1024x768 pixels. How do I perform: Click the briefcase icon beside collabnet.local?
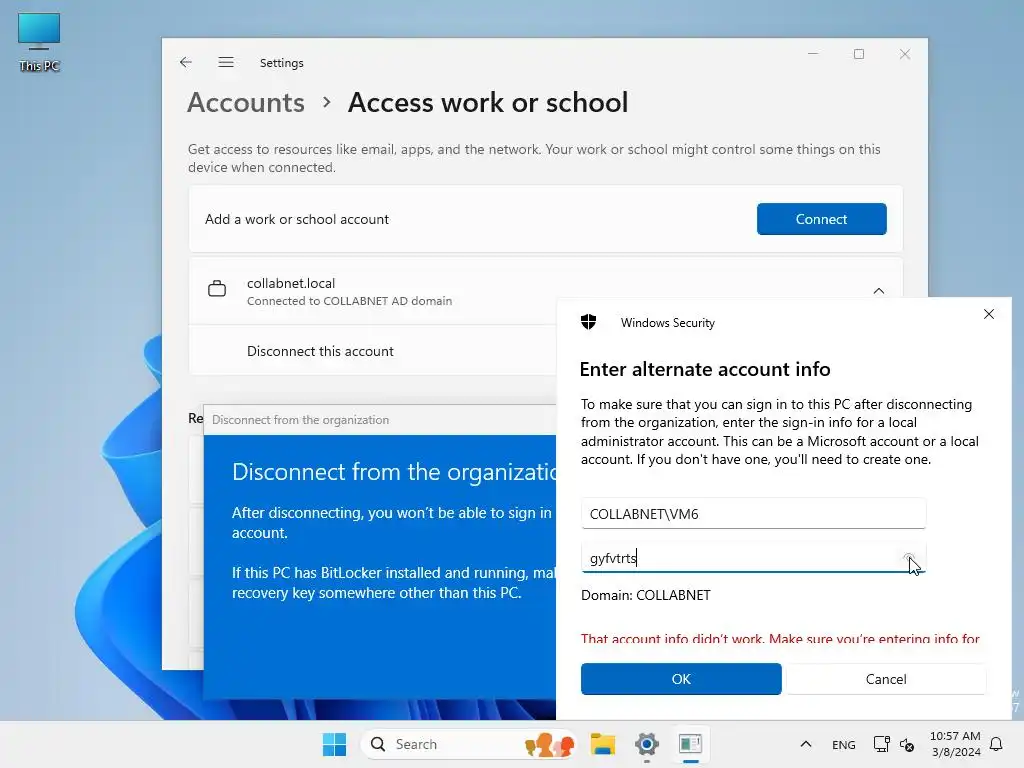(x=217, y=289)
